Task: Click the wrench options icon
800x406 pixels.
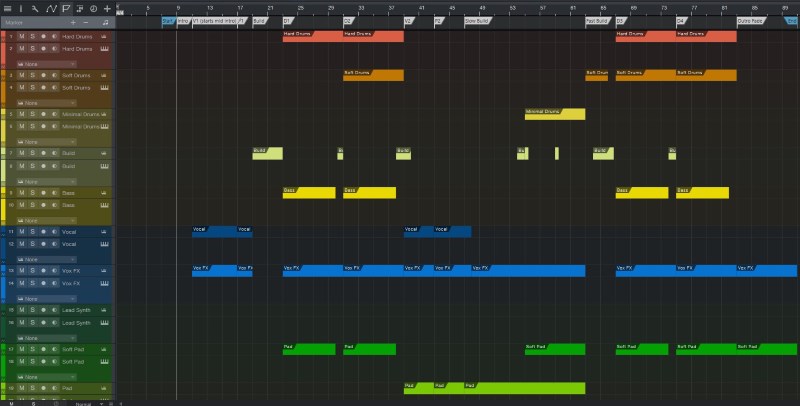Action: click(35, 9)
